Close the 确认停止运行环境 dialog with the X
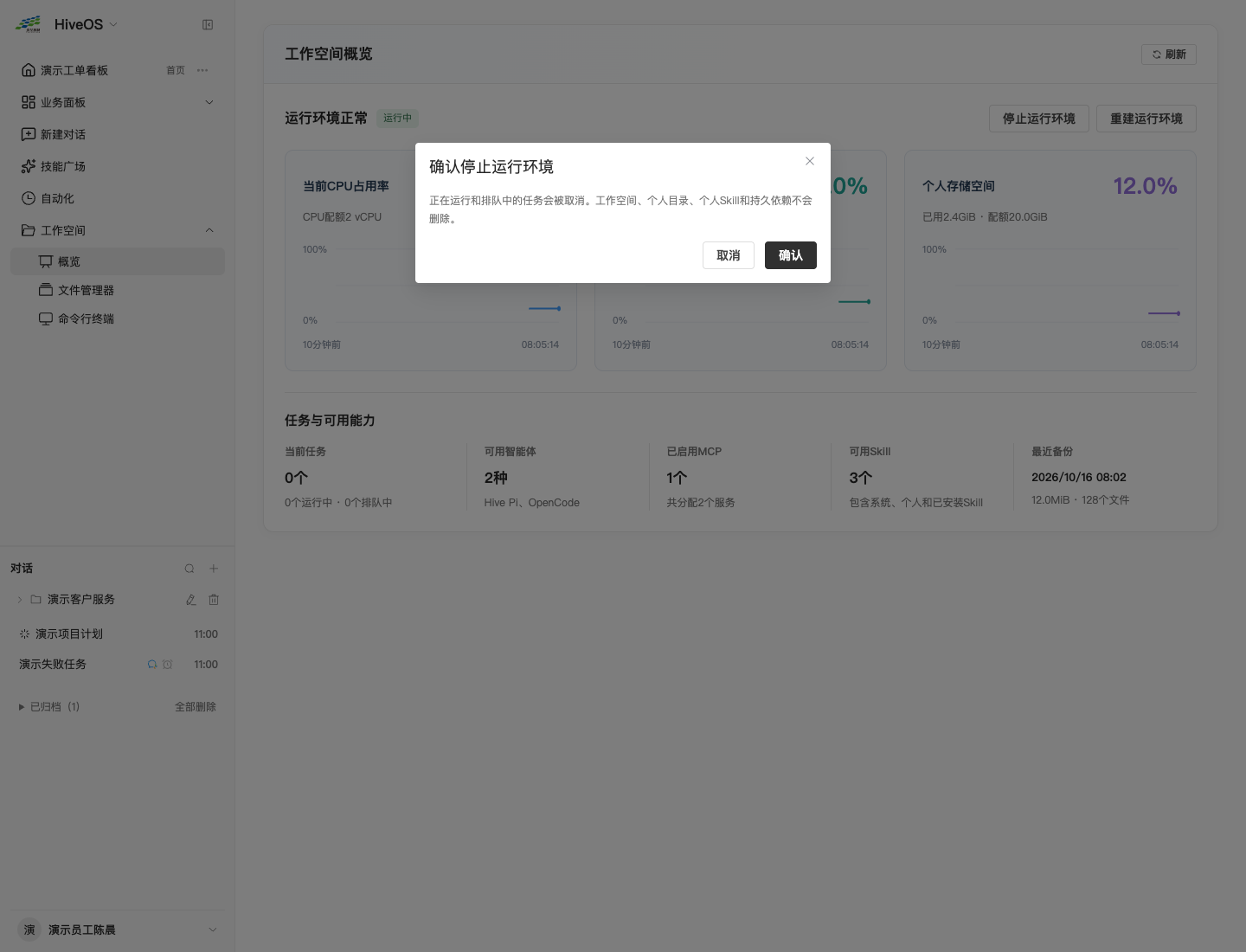 click(810, 161)
